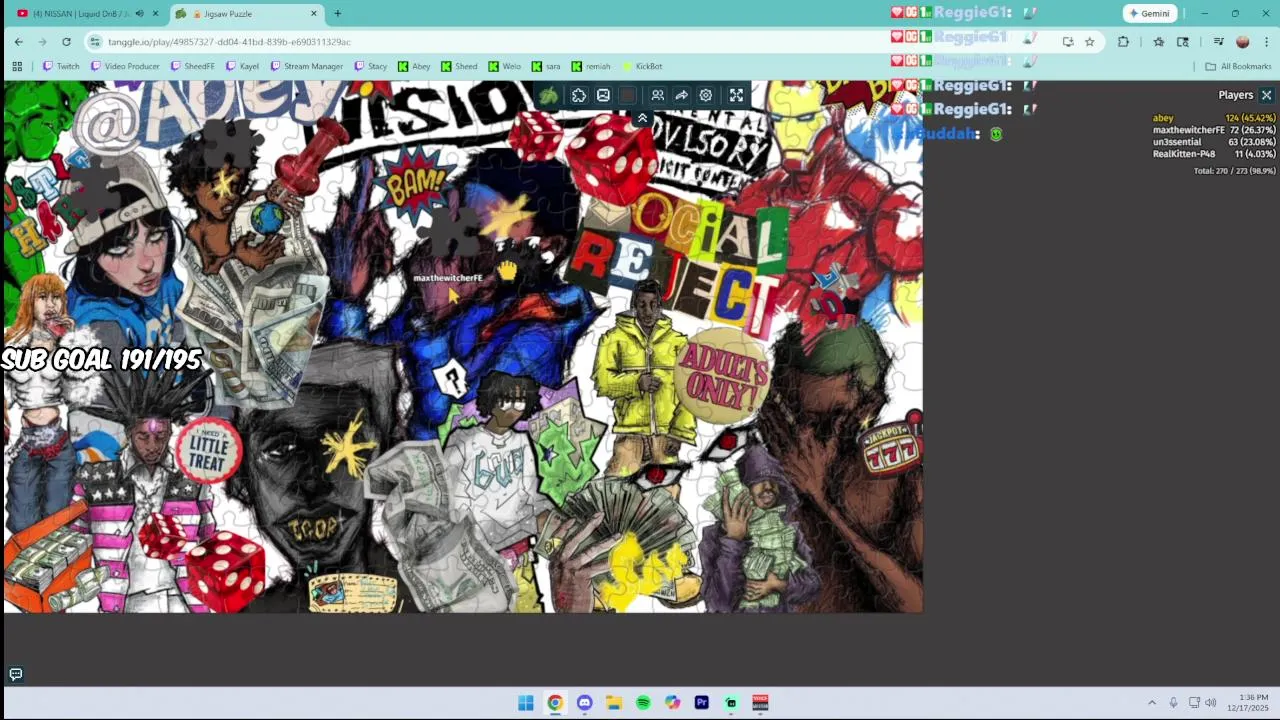Open the Windows Start menu
The image size is (1280, 720).
point(526,703)
